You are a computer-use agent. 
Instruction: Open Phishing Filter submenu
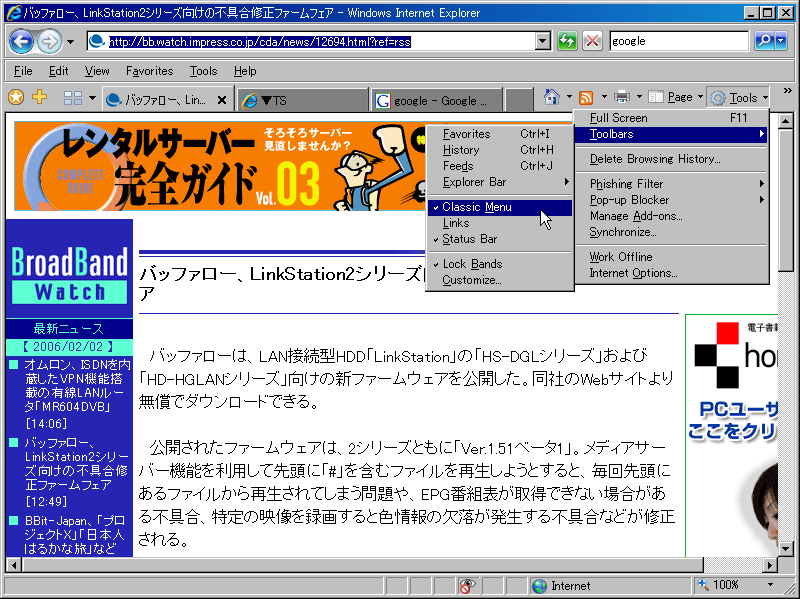(671, 184)
